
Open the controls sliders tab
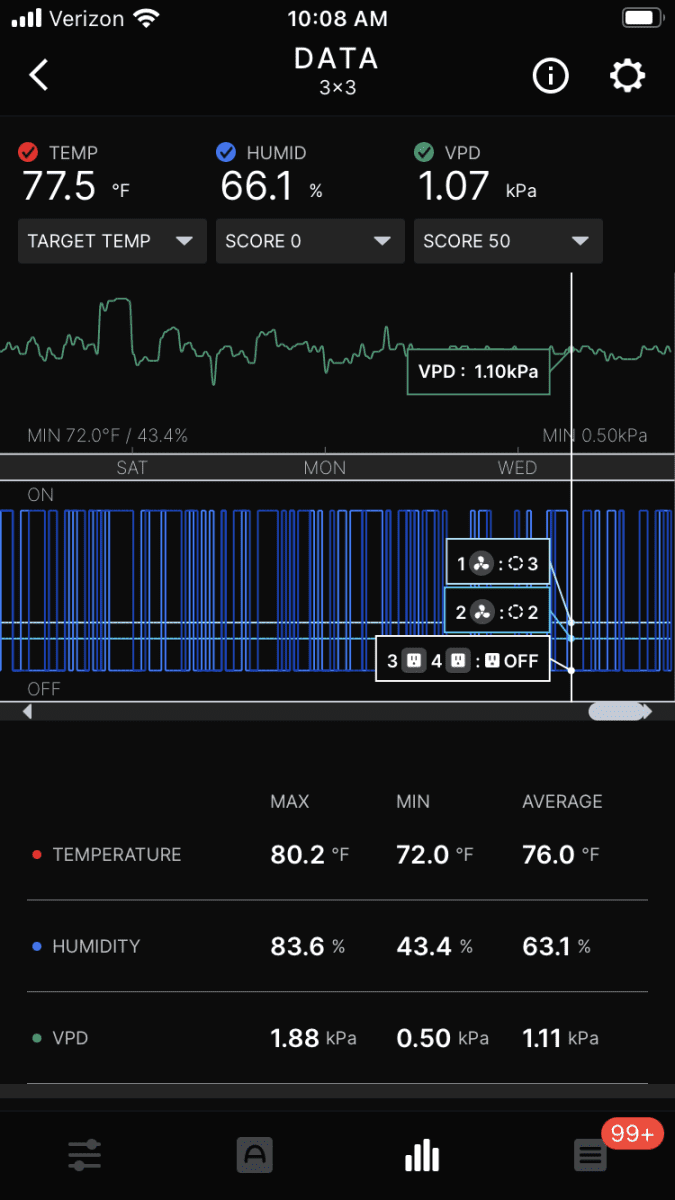pos(84,1156)
